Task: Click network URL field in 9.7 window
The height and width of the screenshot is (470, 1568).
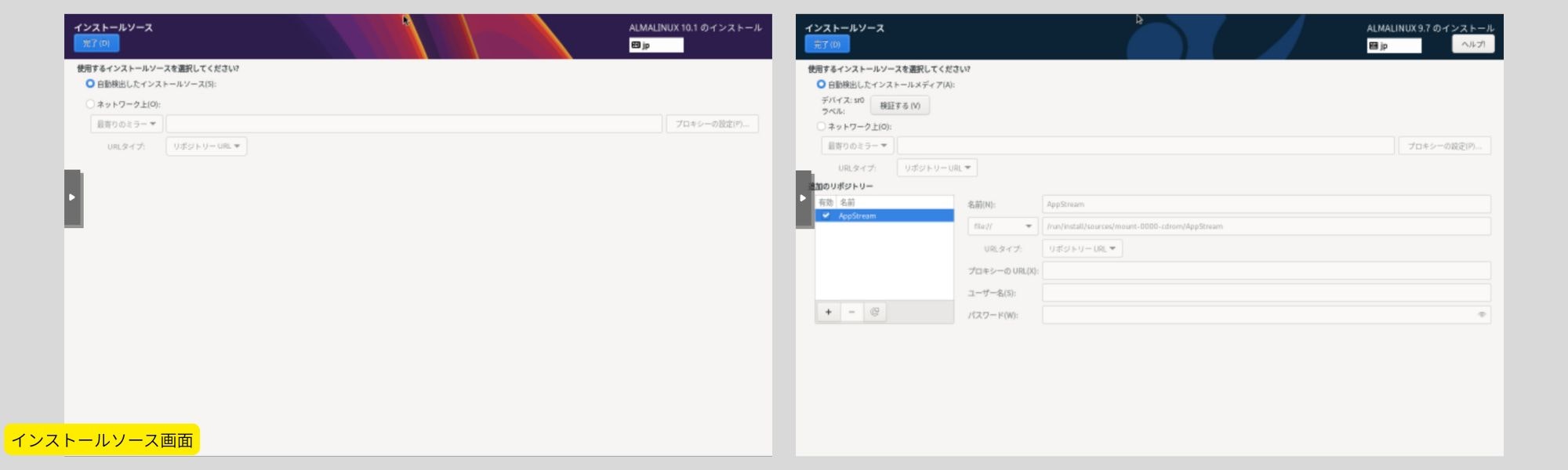Action: click(1145, 146)
